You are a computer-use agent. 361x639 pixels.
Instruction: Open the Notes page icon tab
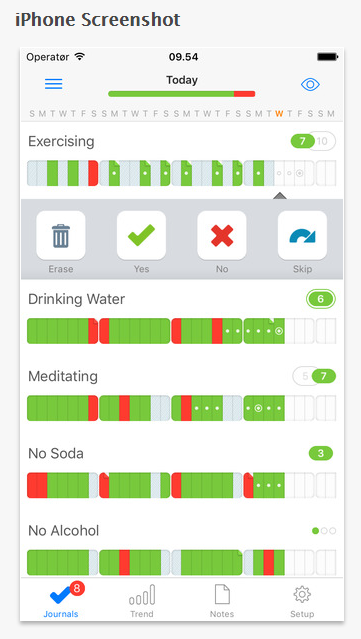(222, 601)
